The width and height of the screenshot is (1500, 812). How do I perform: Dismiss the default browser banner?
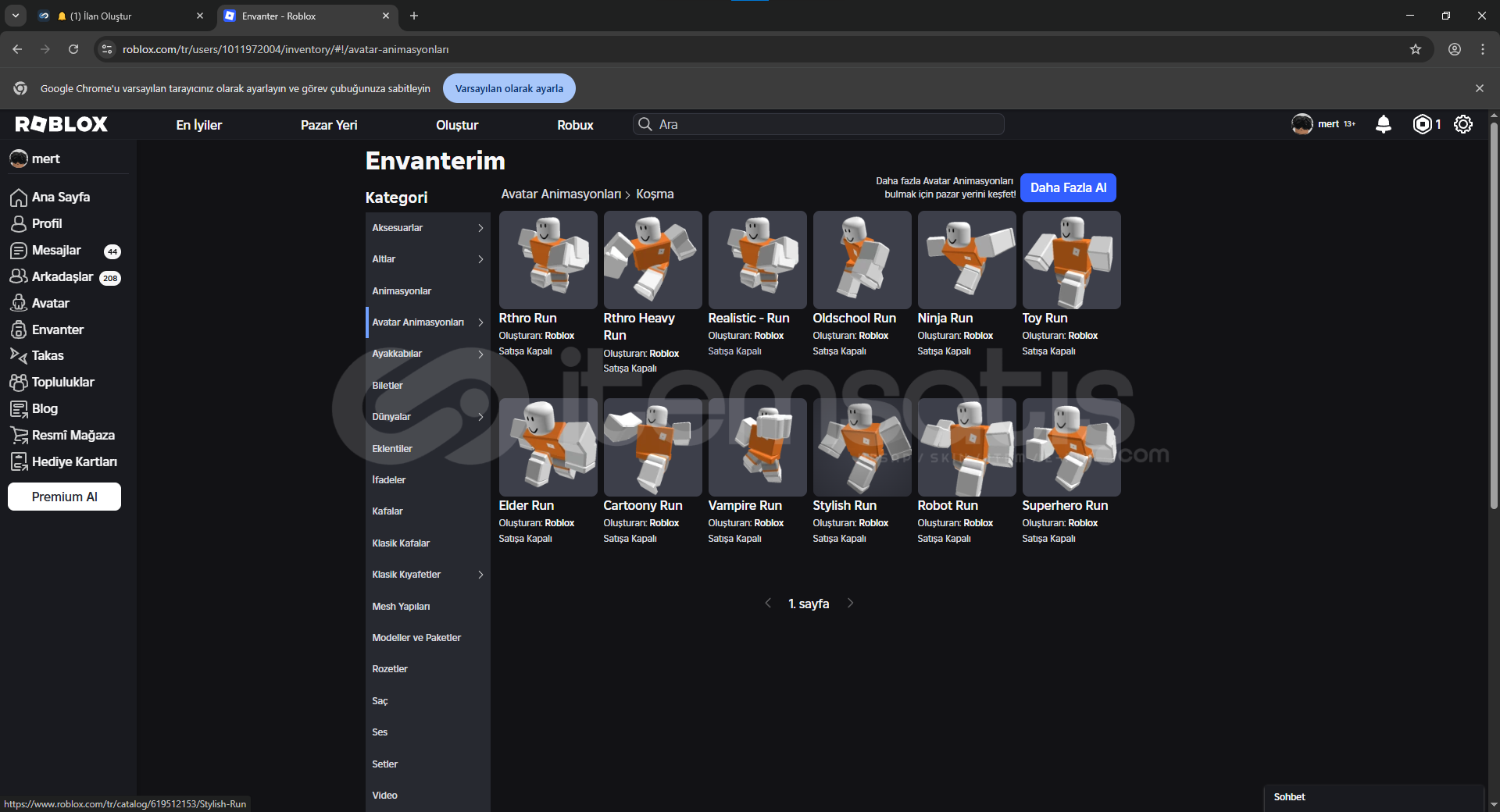point(1479,88)
